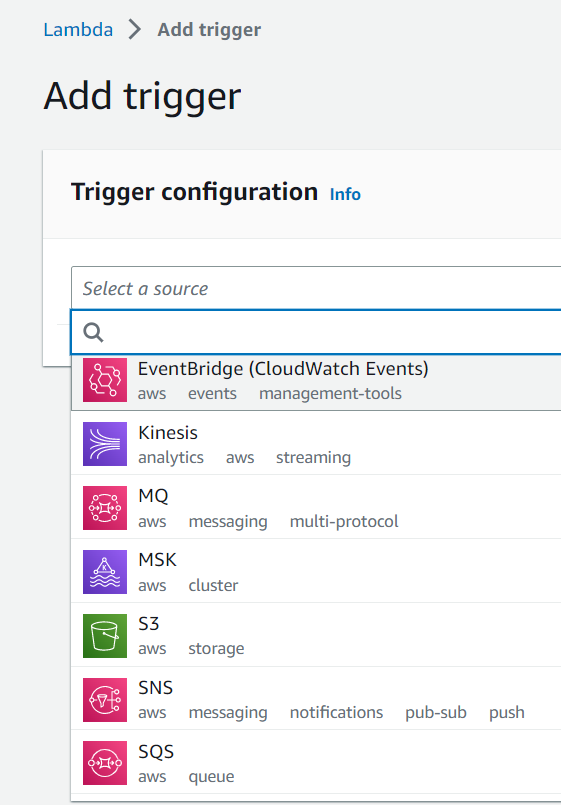Click the EventBridge service icon
The image size is (561, 805).
coord(105,380)
